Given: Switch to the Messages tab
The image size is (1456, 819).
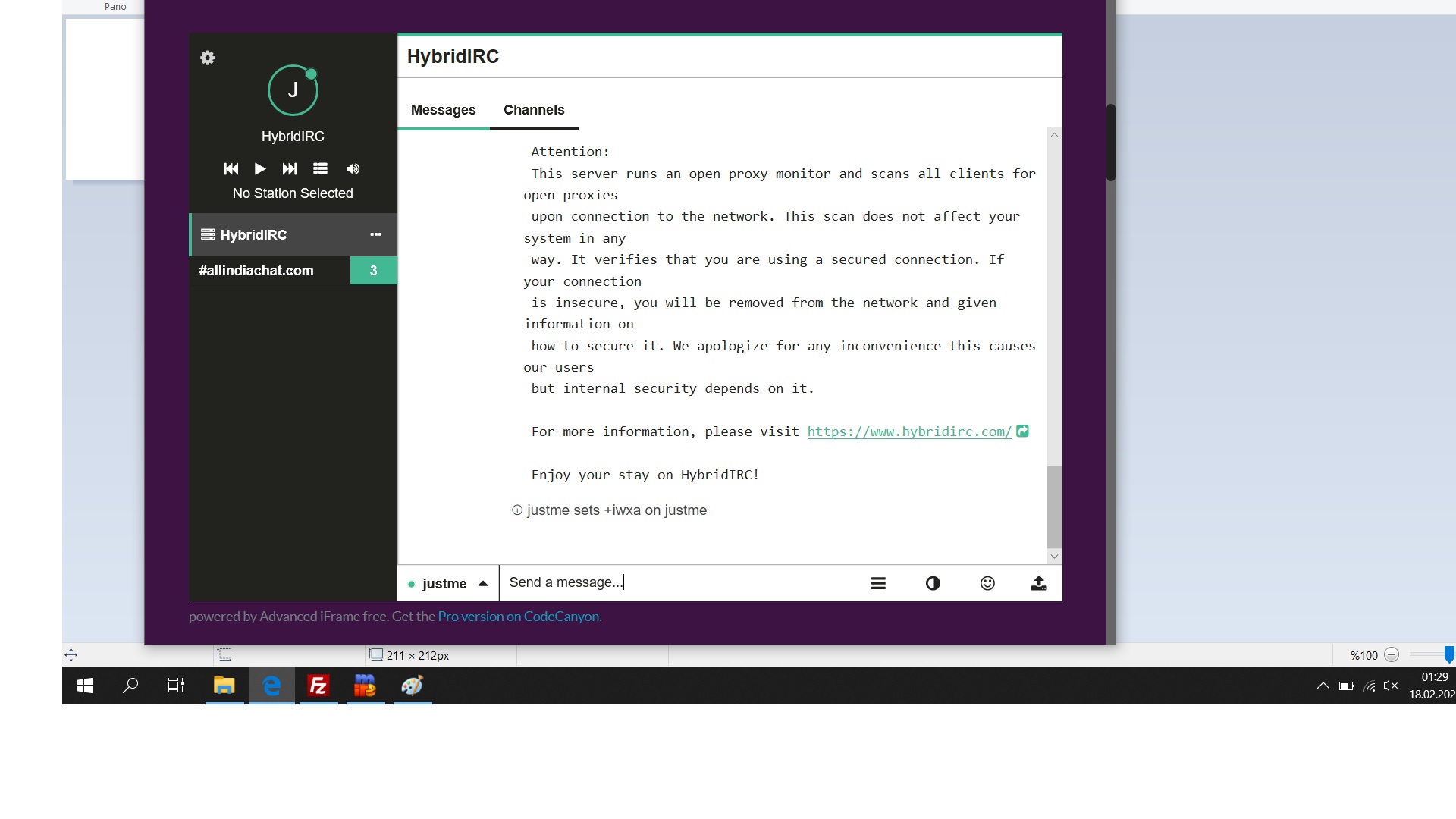Looking at the screenshot, I should tap(444, 110).
